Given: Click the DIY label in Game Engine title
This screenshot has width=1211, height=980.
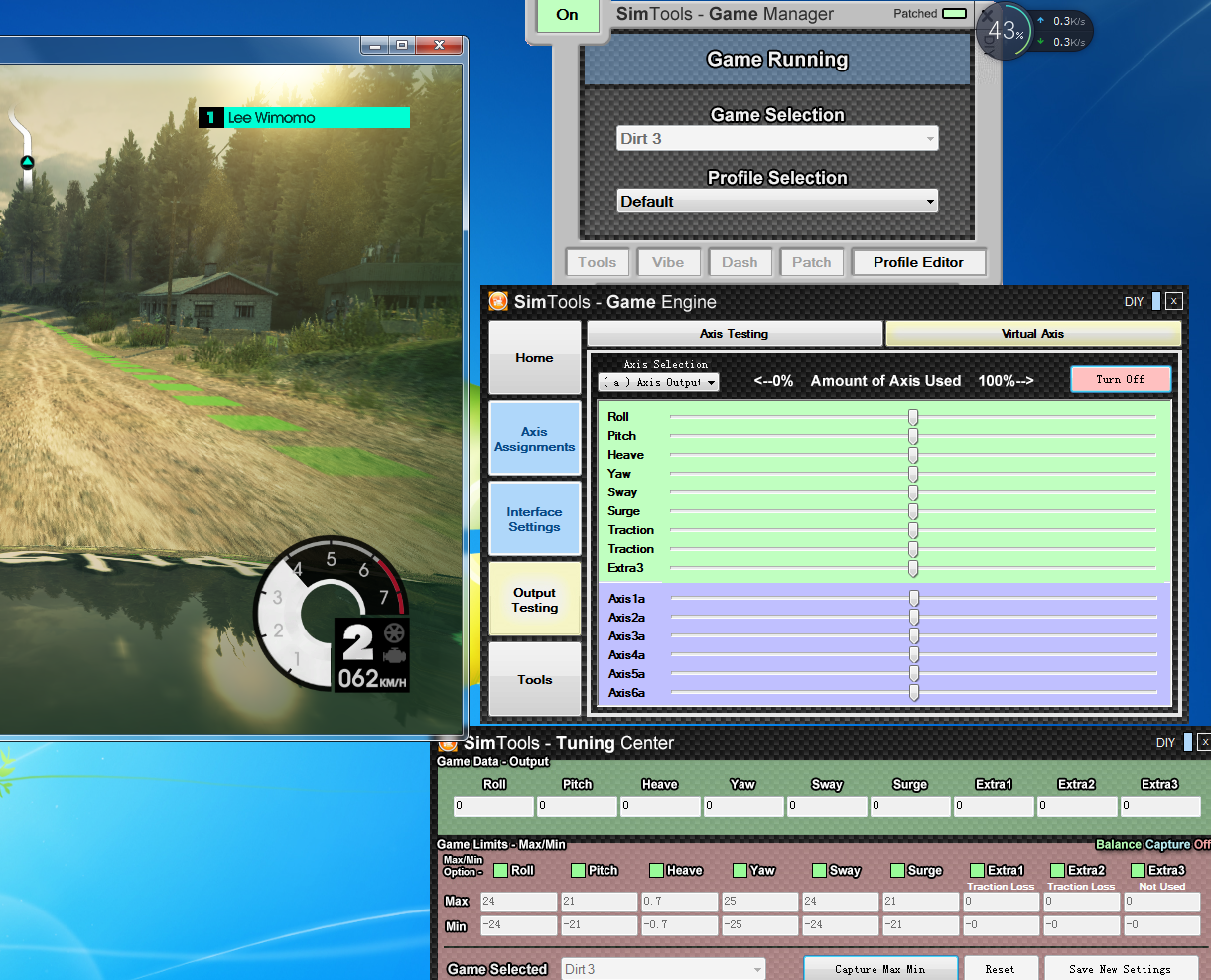Looking at the screenshot, I should [1135, 301].
